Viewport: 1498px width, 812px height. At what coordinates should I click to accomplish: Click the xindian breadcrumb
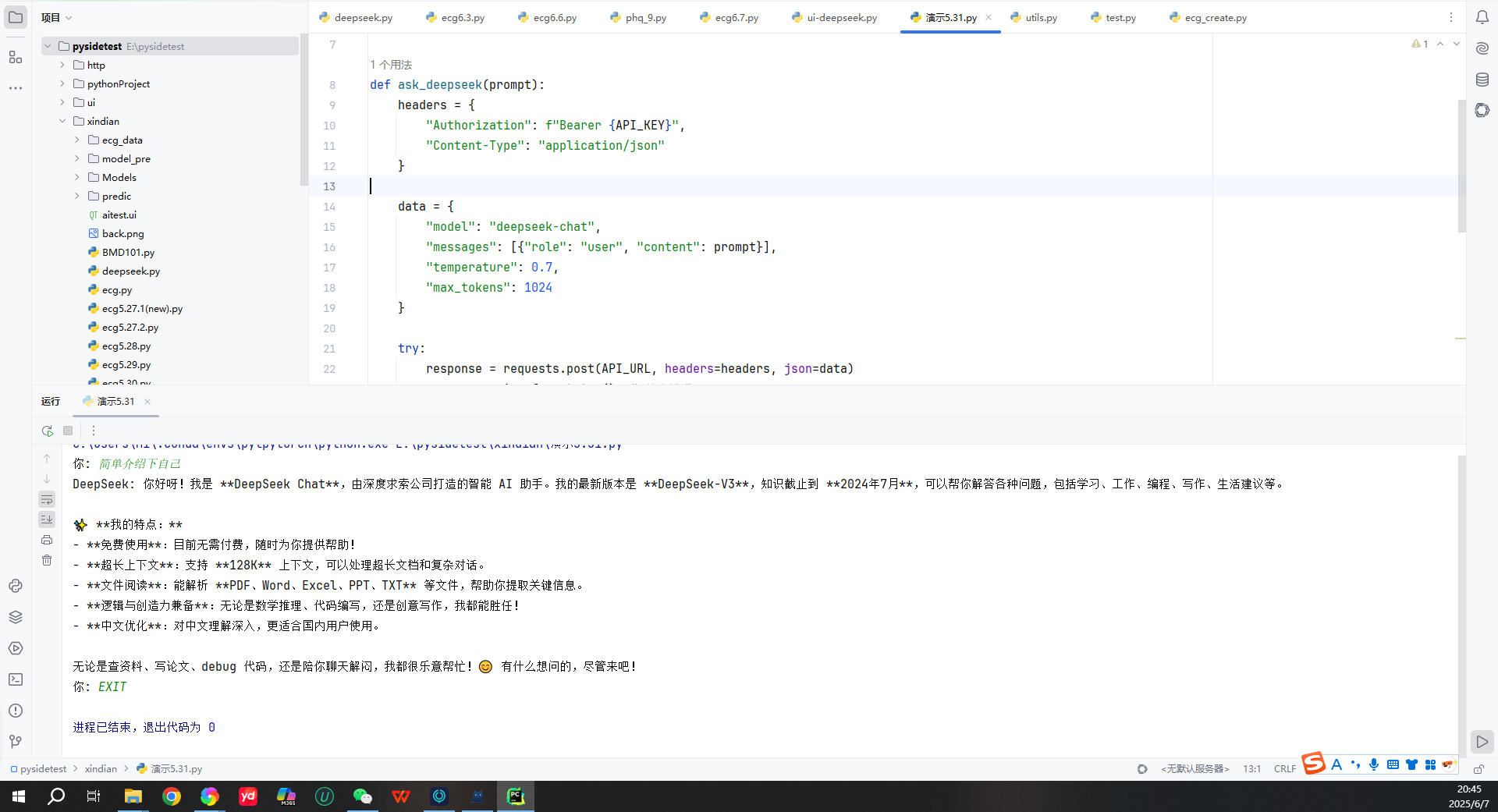click(101, 769)
